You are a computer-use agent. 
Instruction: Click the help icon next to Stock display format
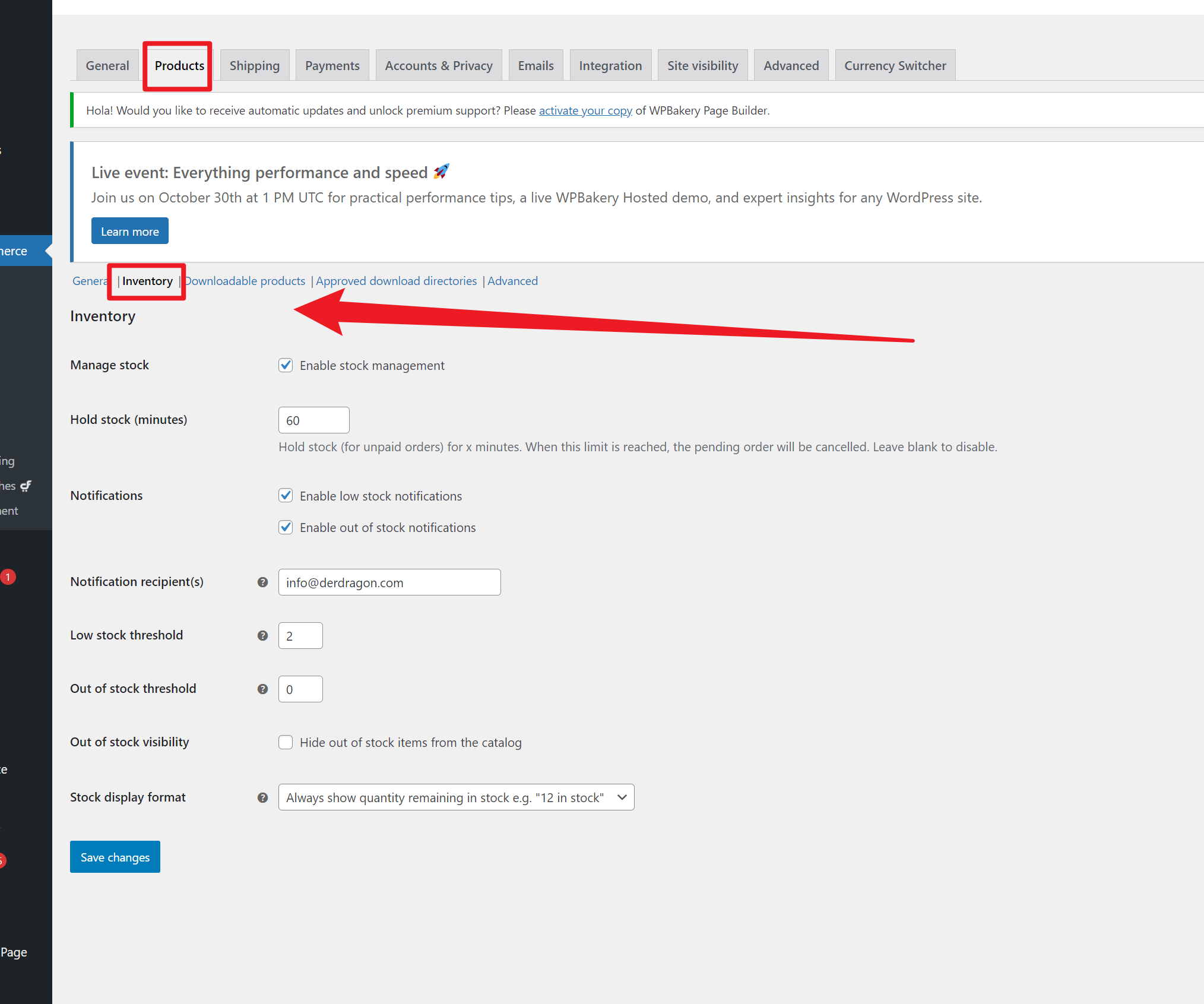[262, 797]
